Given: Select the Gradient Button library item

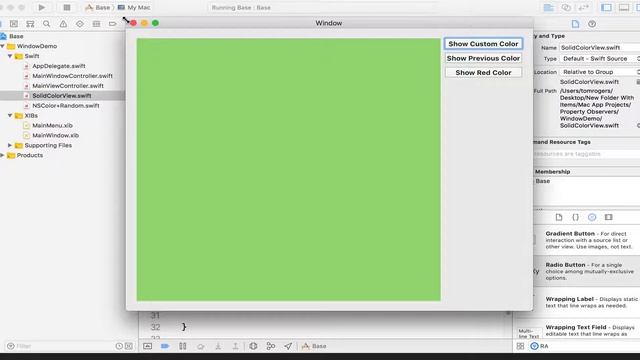Looking at the screenshot, I should 587,240.
